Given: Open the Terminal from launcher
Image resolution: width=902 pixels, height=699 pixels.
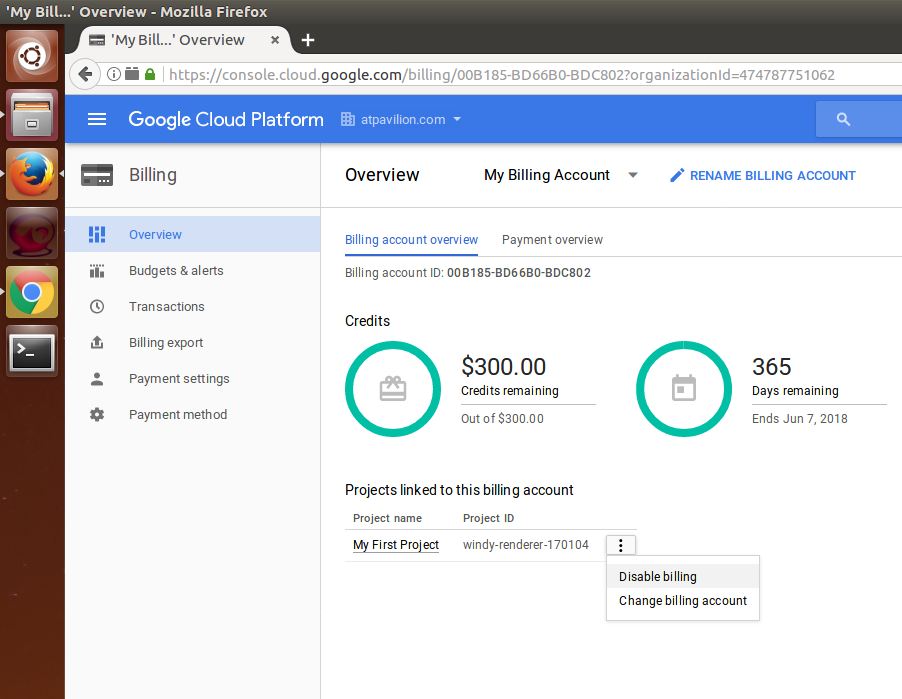Looking at the screenshot, I should click(x=32, y=351).
